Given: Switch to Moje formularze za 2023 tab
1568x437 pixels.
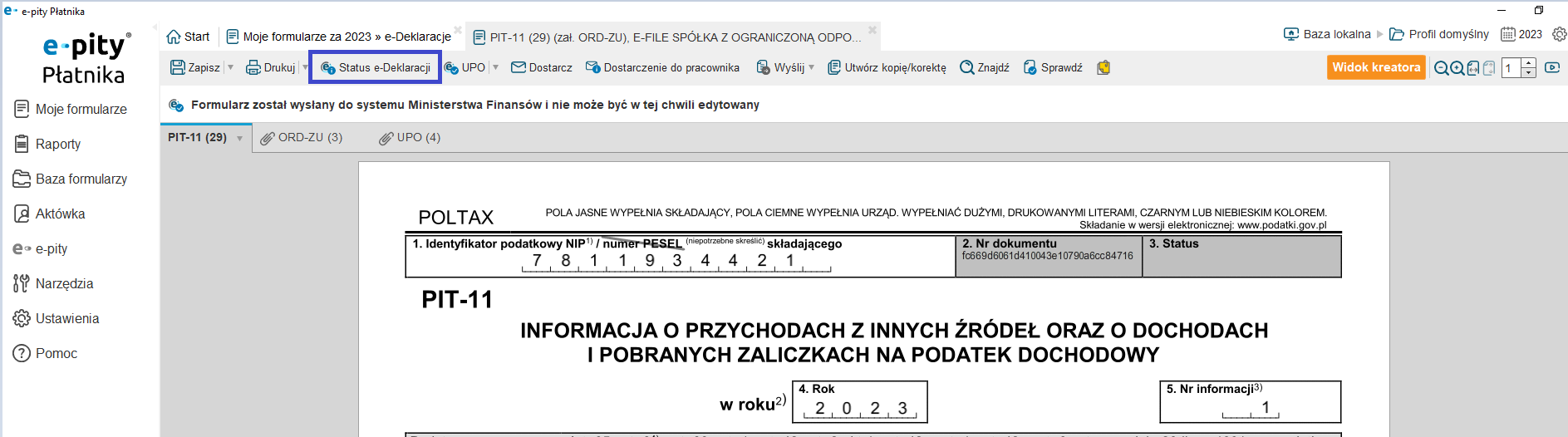Looking at the screenshot, I should [339, 37].
